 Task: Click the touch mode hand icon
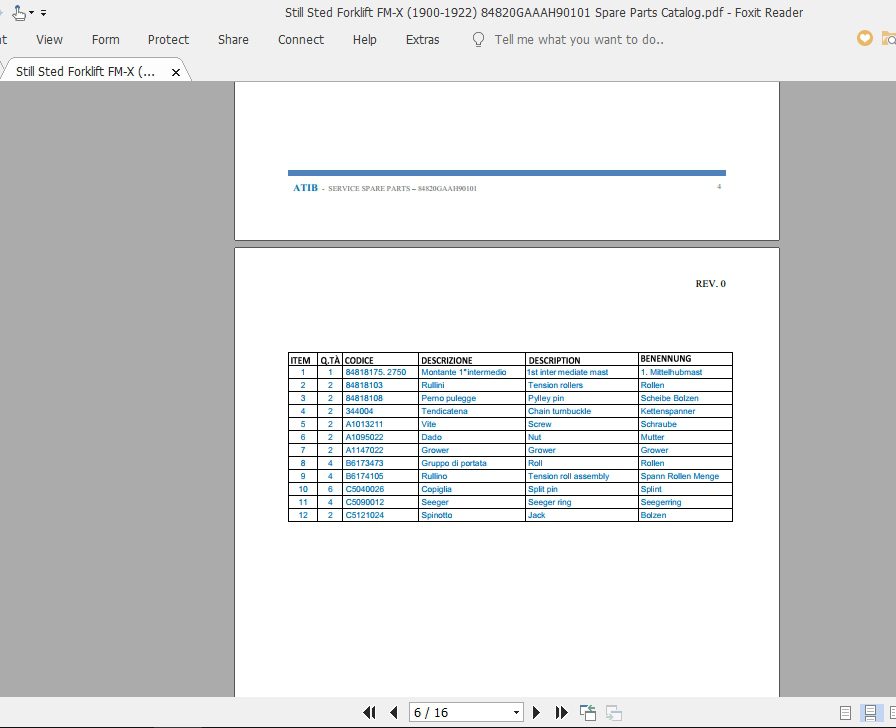[18, 12]
